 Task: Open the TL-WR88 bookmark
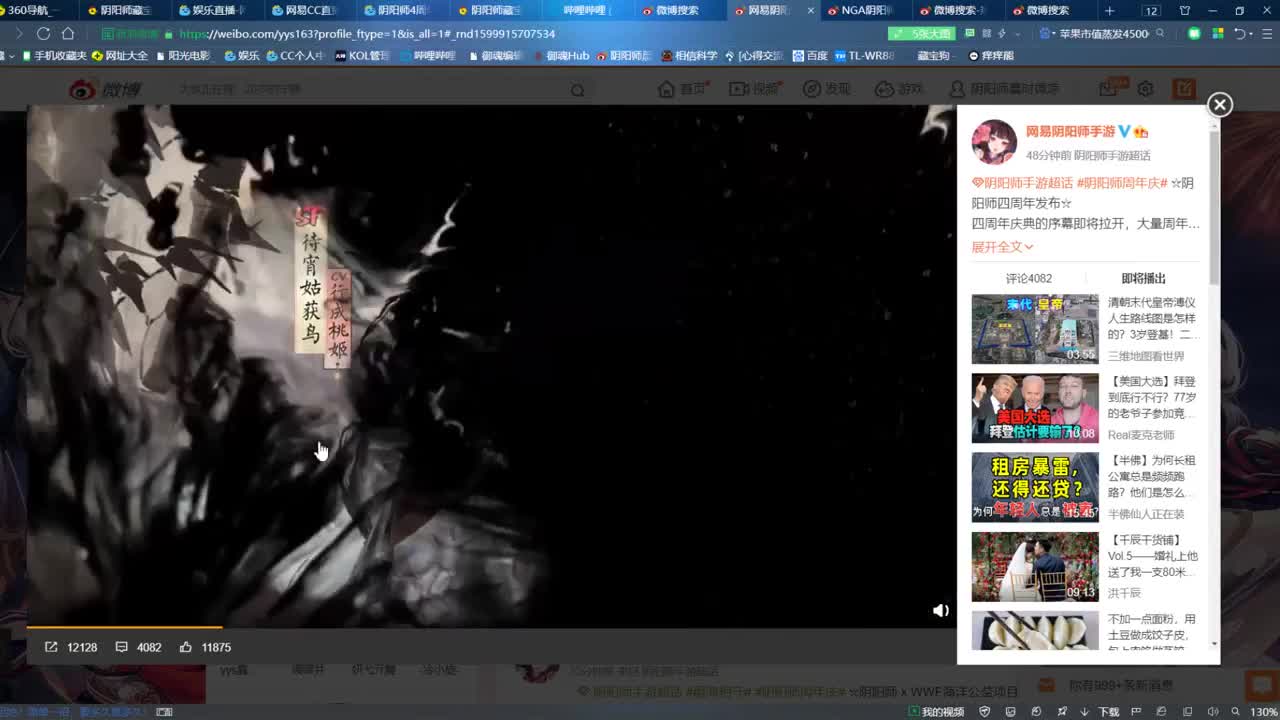click(x=864, y=55)
